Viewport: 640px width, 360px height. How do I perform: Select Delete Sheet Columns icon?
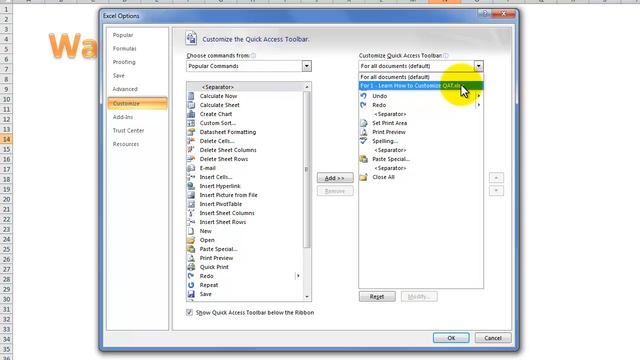click(191, 150)
